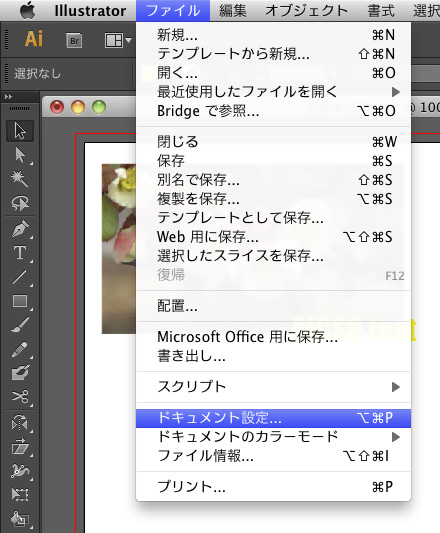Open the Apple menu
Image resolution: width=440 pixels, height=533 pixels.
click(x=27, y=11)
